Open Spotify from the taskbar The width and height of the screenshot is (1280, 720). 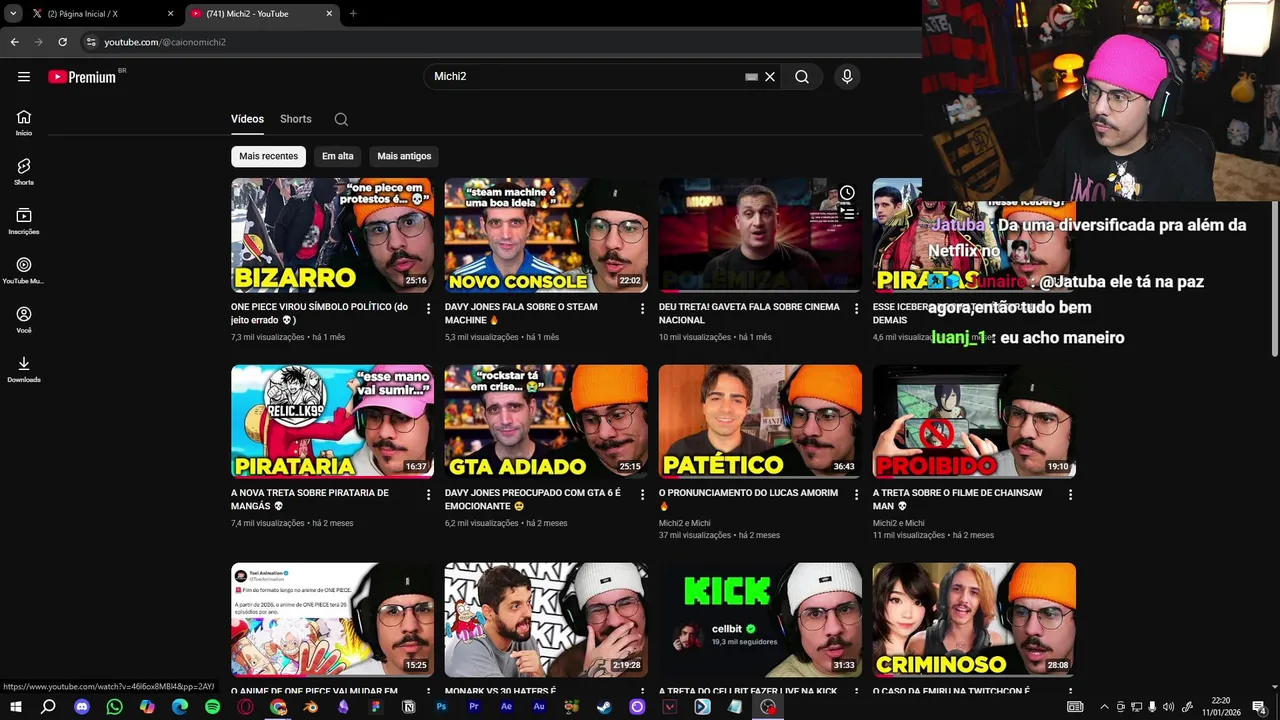[x=212, y=707]
